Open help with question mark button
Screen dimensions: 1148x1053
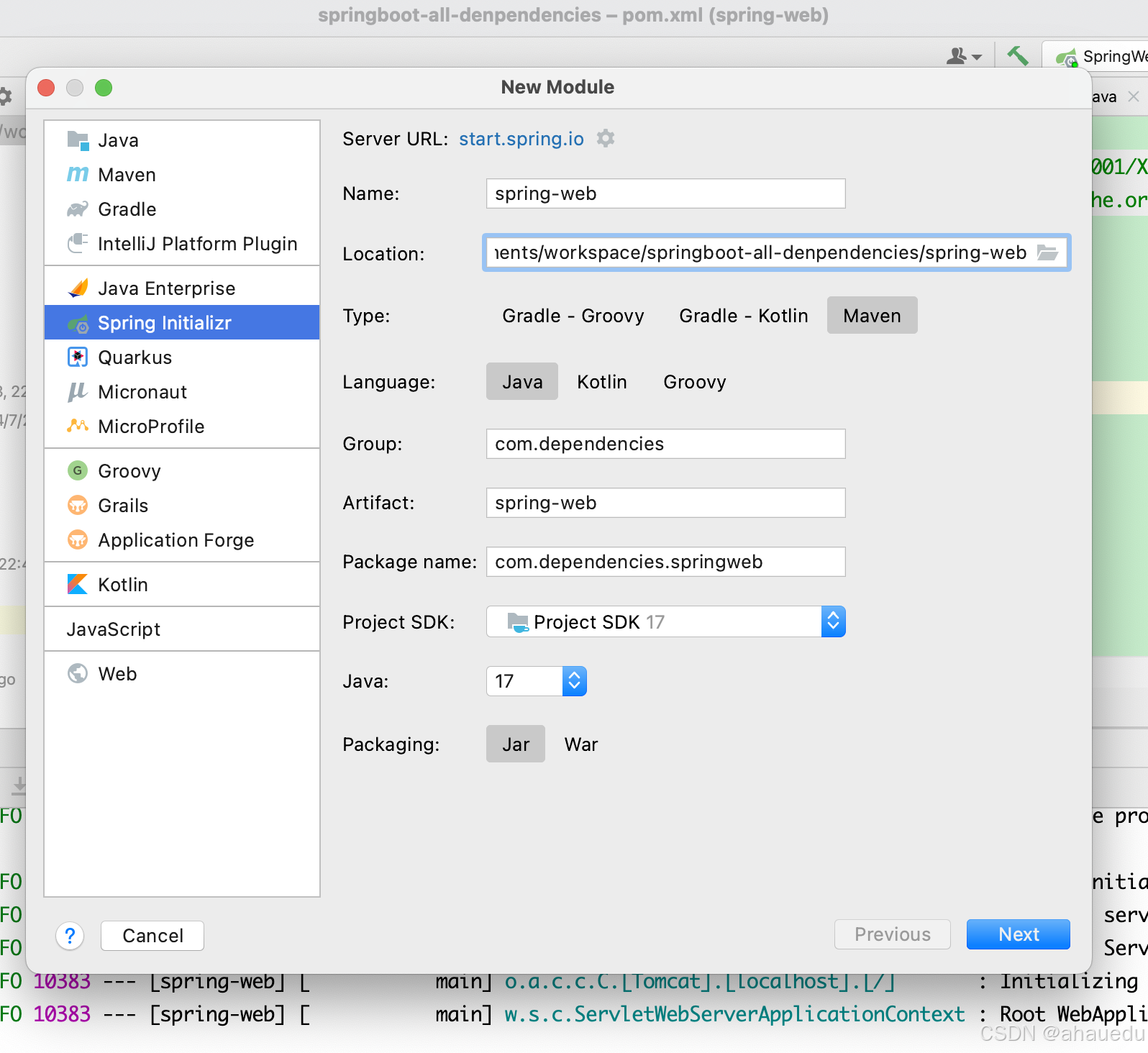(x=70, y=936)
